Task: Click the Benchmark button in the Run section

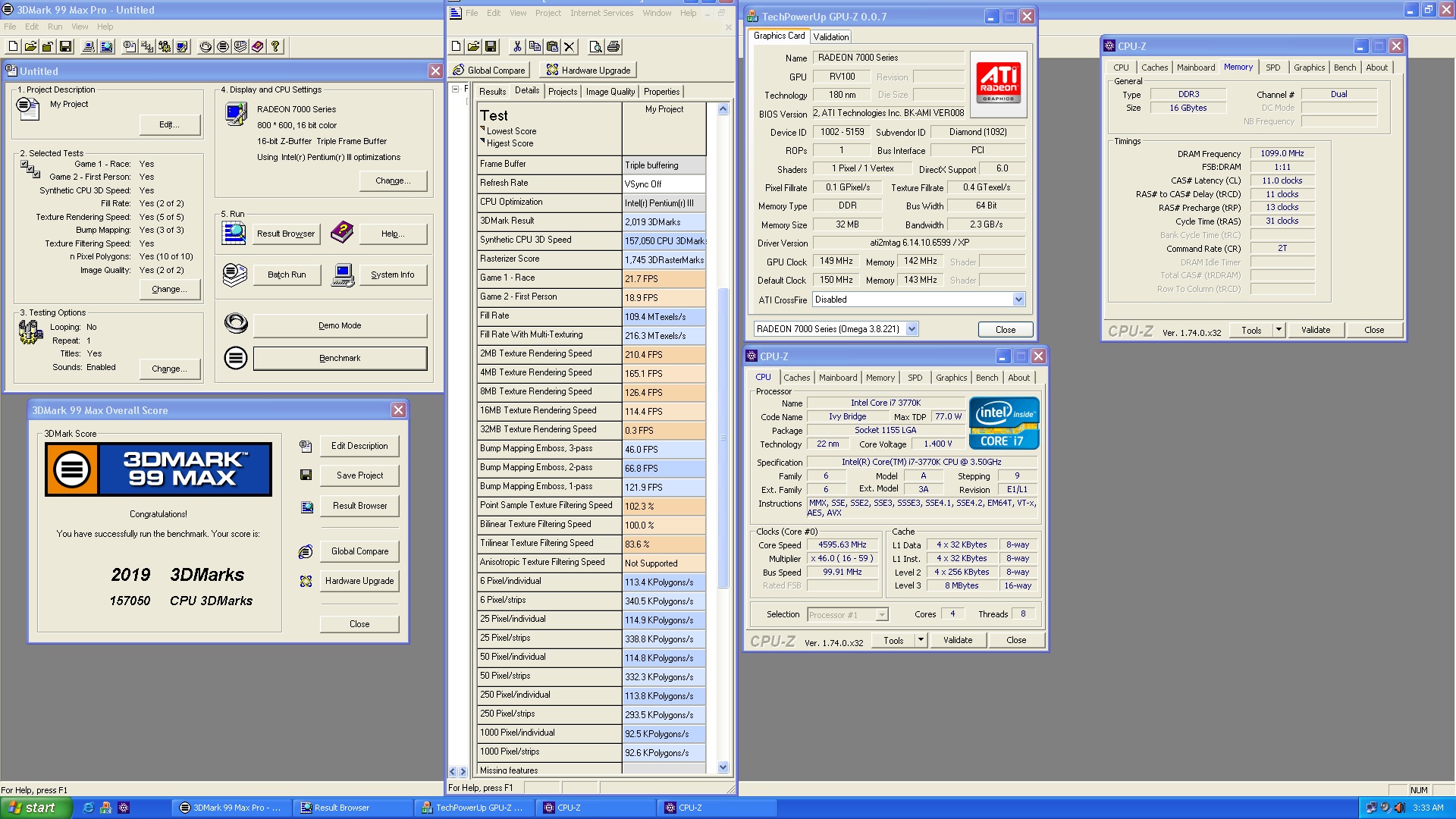Action: 340,358
